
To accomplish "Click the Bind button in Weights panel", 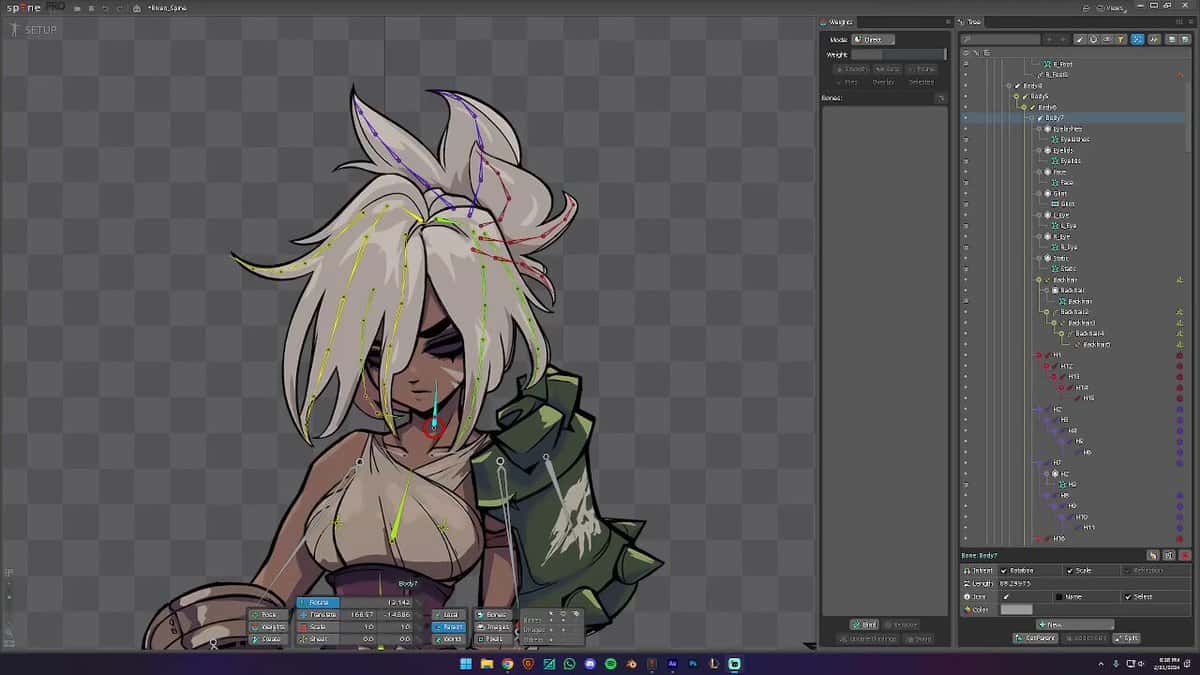I will (864, 625).
